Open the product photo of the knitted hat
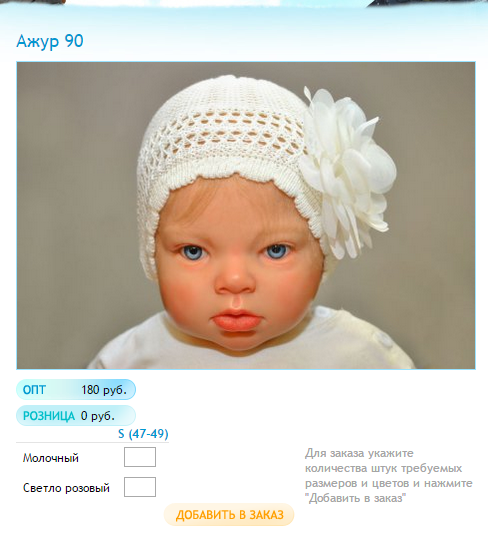This screenshot has height=550, width=488. coord(246,215)
